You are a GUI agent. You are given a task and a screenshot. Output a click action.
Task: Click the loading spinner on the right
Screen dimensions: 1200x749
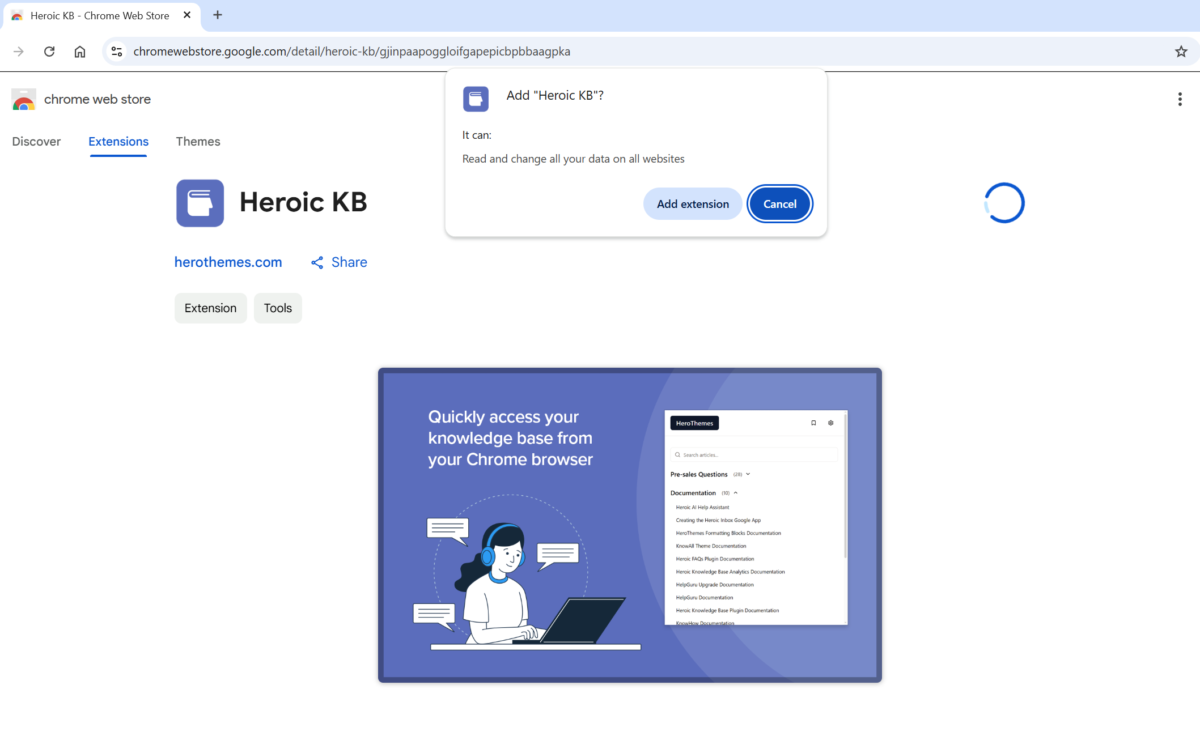[x=1004, y=202]
